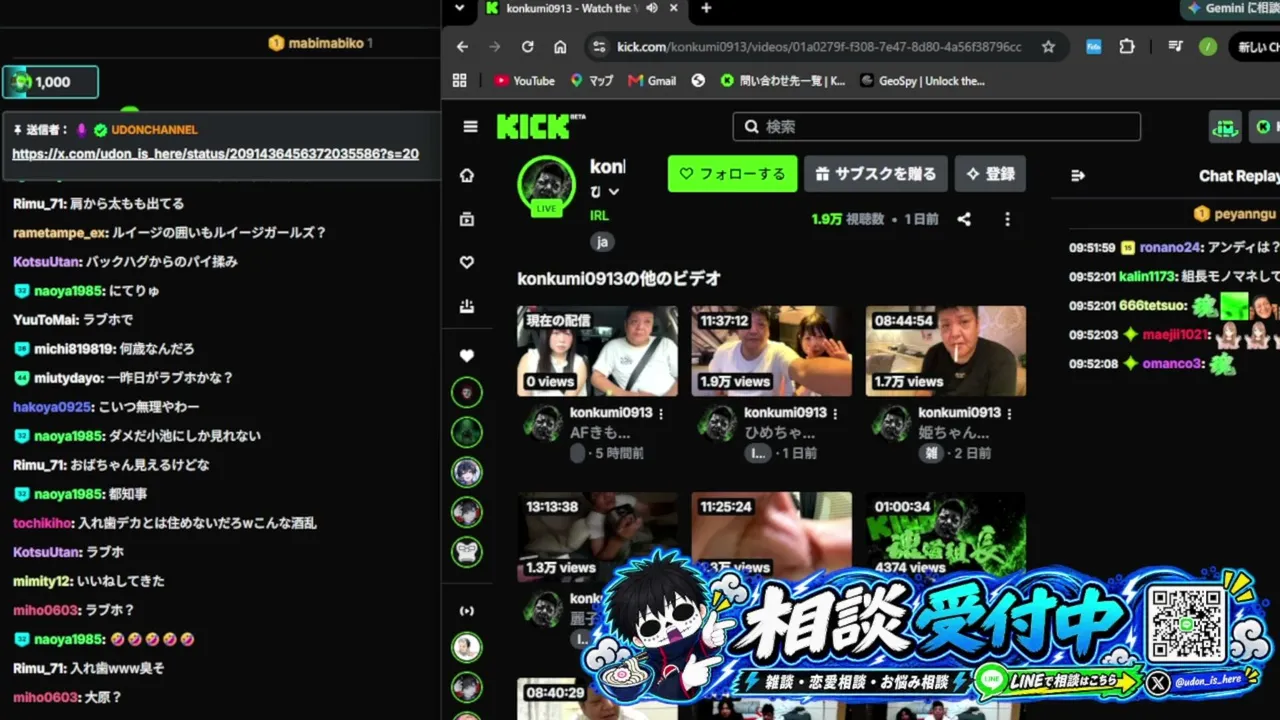This screenshot has width=1280, height=720.
Task: Open the Gmail bookmark
Action: pos(651,81)
